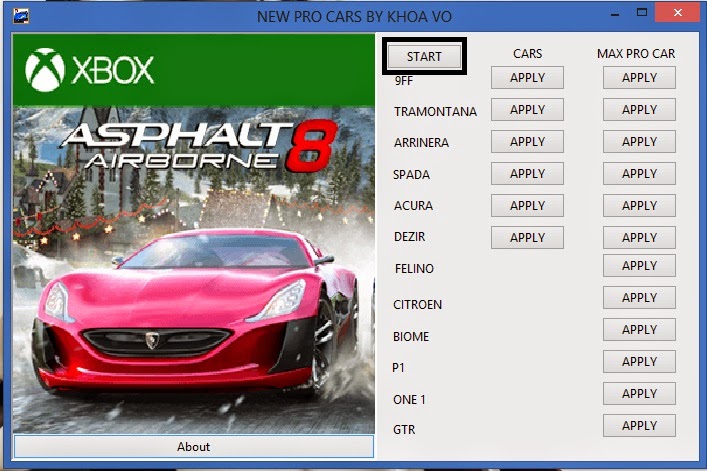Screen dimensions: 707x471
Task: Apply DEZIR in the CARS column
Action: pos(527,238)
